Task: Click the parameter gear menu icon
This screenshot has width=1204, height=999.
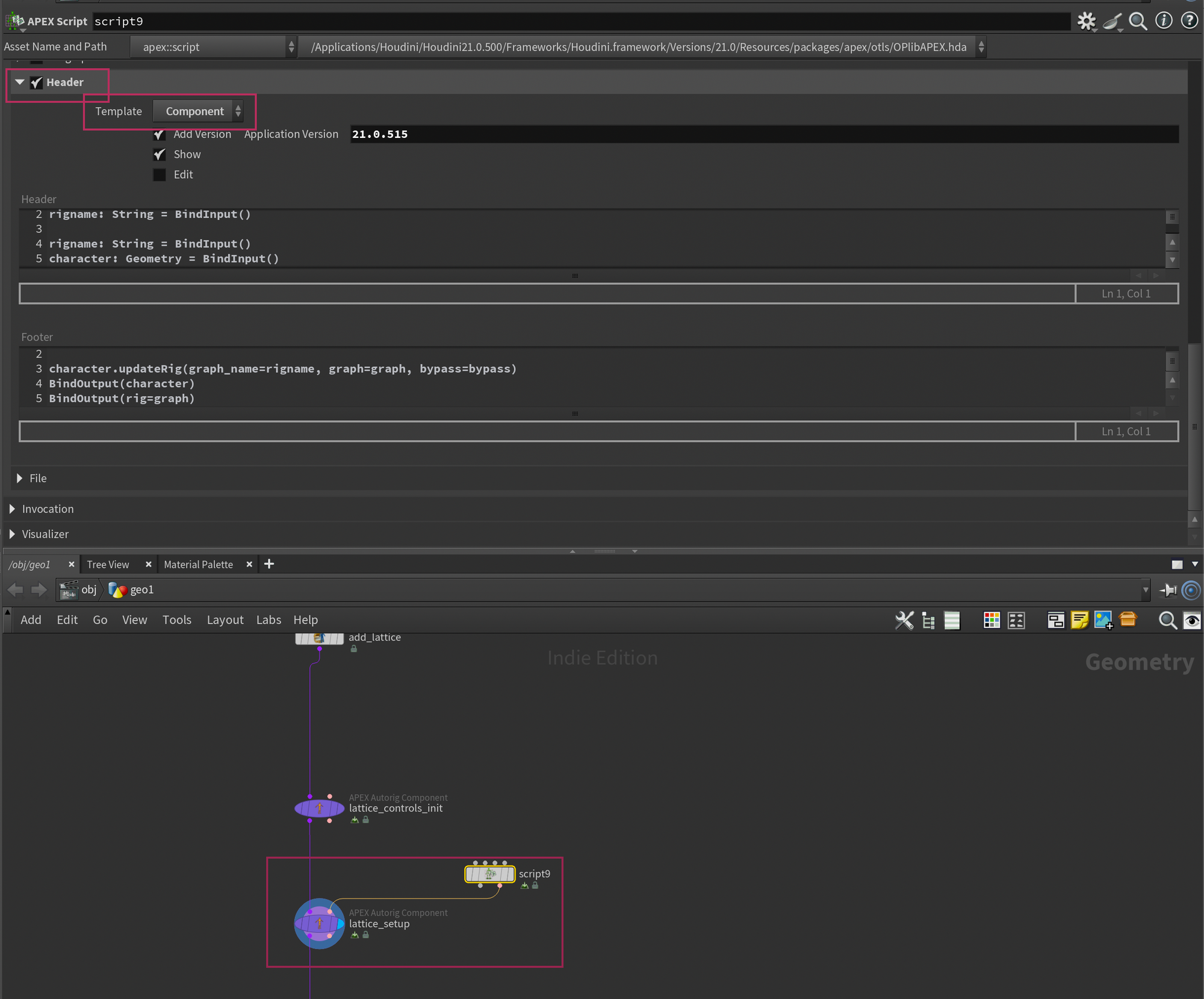Action: 1086,21
